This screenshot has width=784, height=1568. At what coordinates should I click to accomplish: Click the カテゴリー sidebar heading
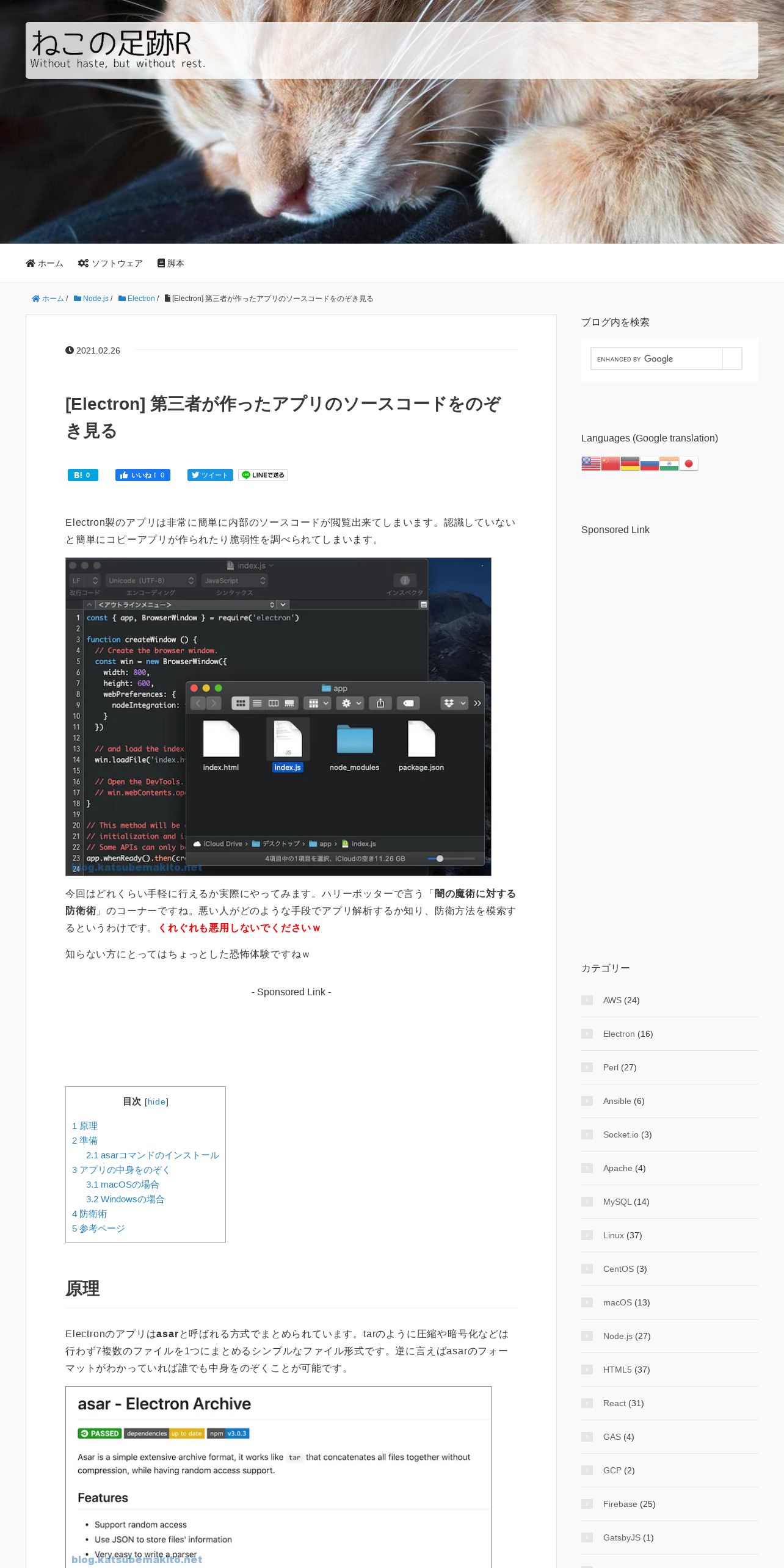point(606,968)
